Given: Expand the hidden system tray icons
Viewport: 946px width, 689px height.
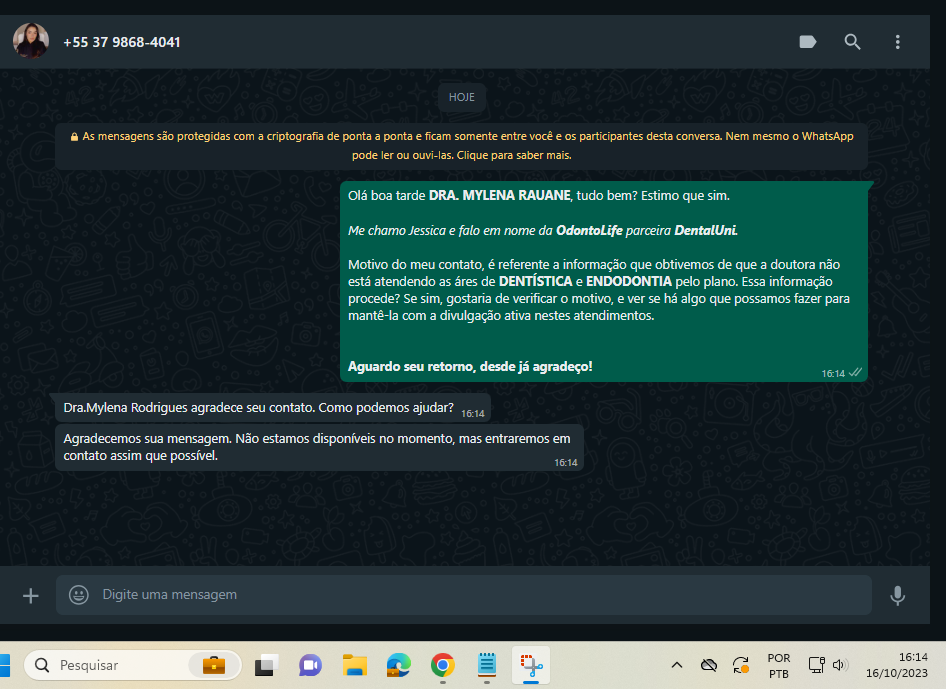Looking at the screenshot, I should (x=677, y=665).
